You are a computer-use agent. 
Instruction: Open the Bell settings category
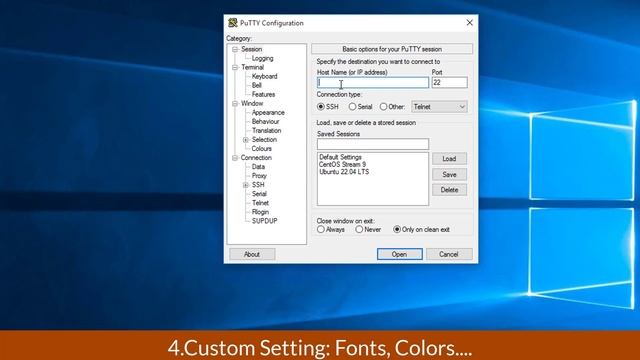pyautogui.click(x=257, y=85)
